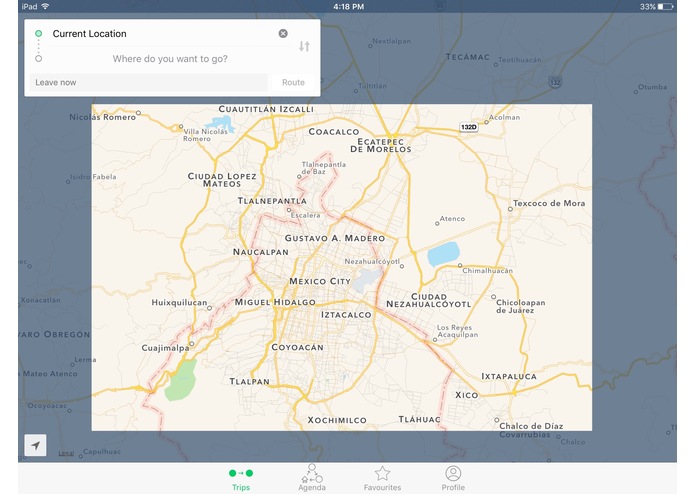The width and height of the screenshot is (695, 494).
Task: Open the "Leave now" time selector
Action: [148, 82]
